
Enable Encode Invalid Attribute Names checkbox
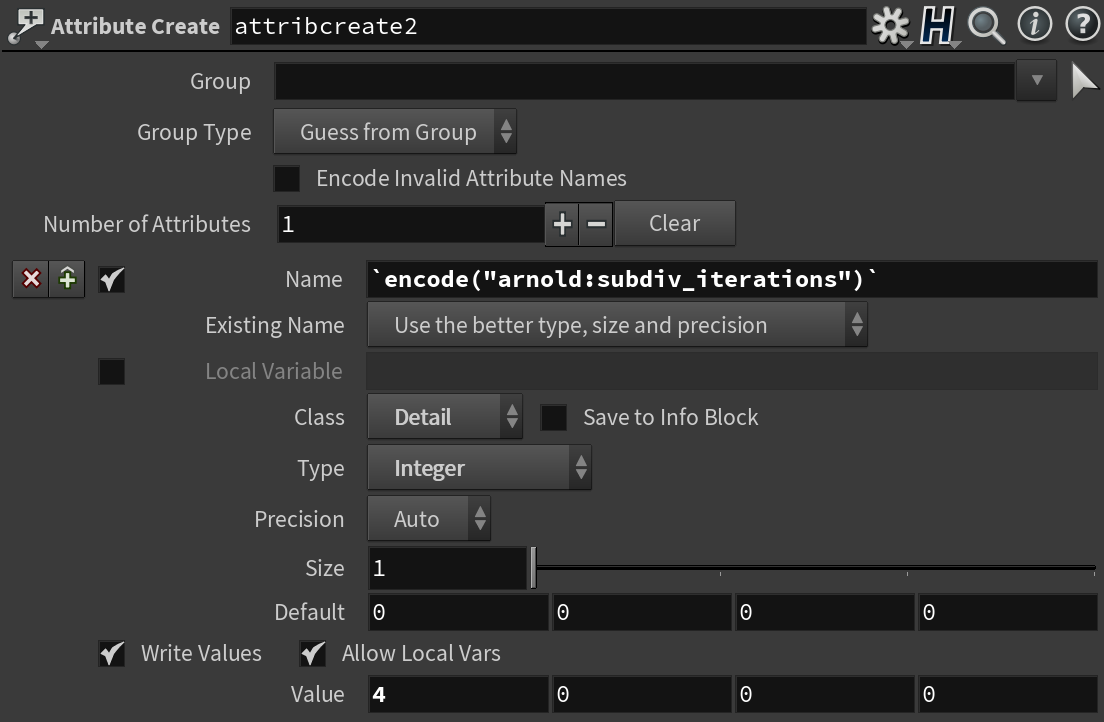(287, 179)
